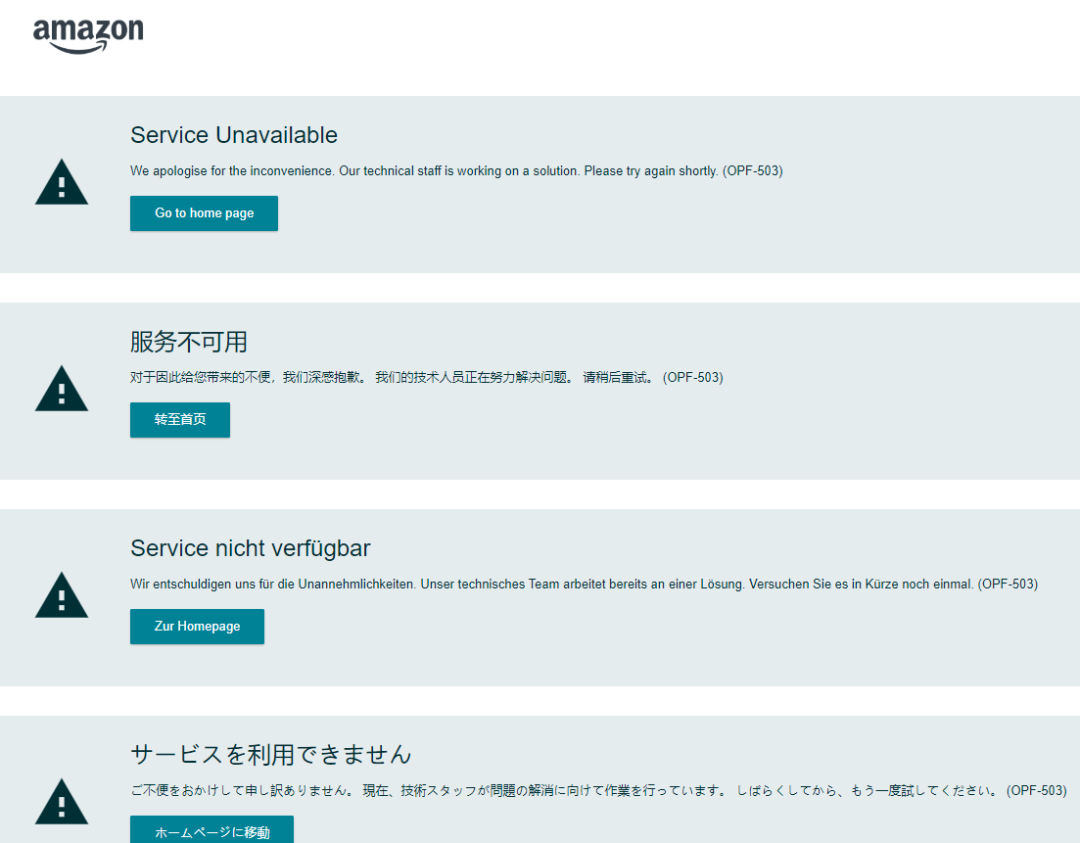This screenshot has width=1080, height=843.
Task: Select the Service nicht verfügbar heading
Action: [250, 548]
